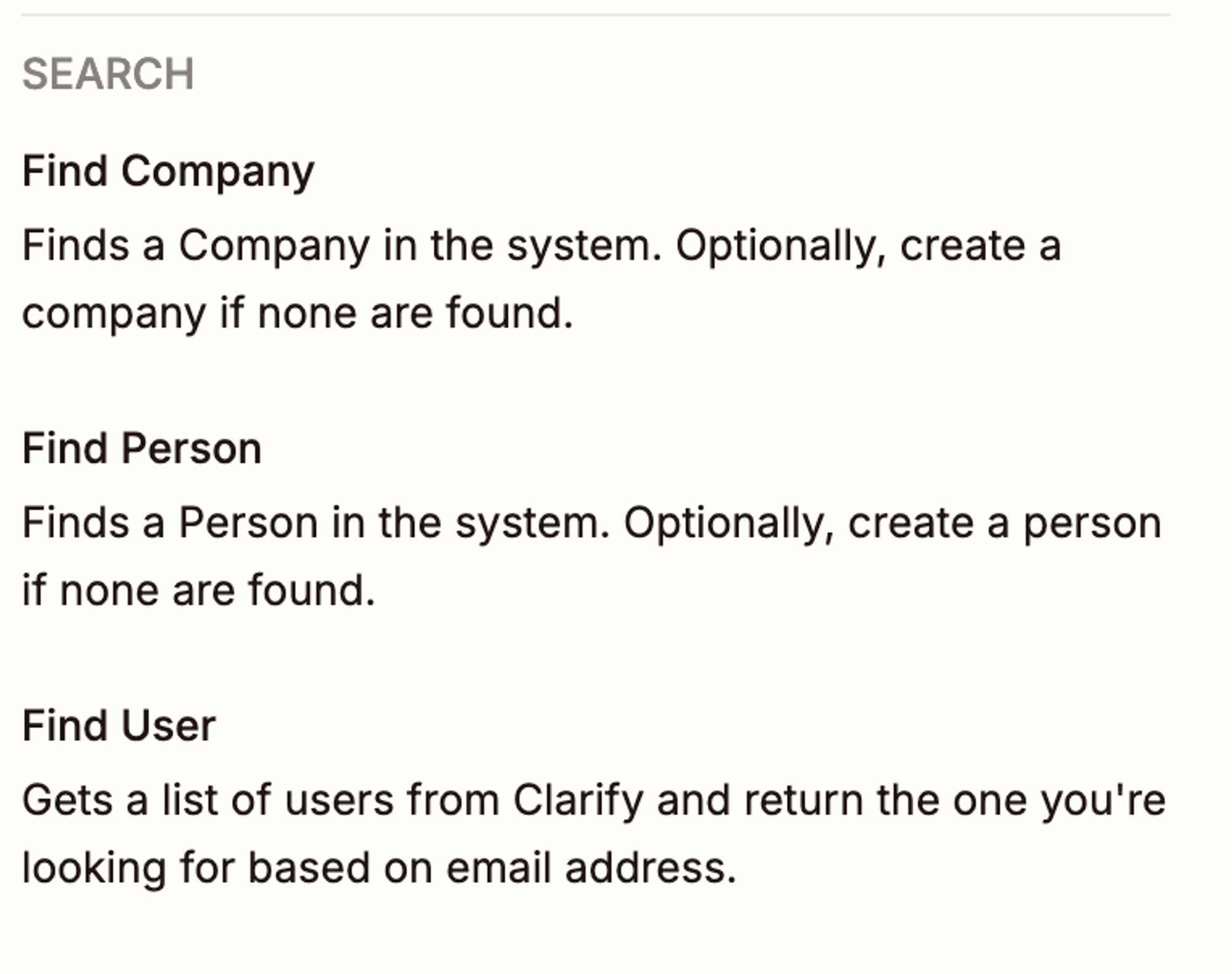Open the Find Company search action

click(x=168, y=172)
